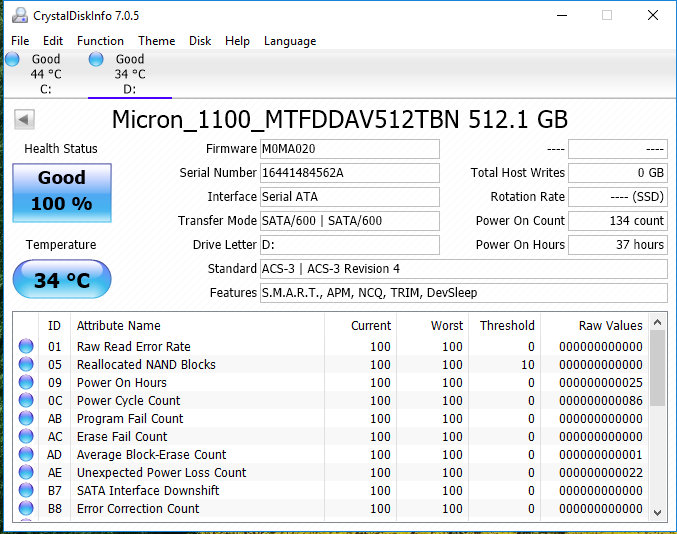677x534 pixels.
Task: Open the Theme menu
Action: (x=157, y=41)
